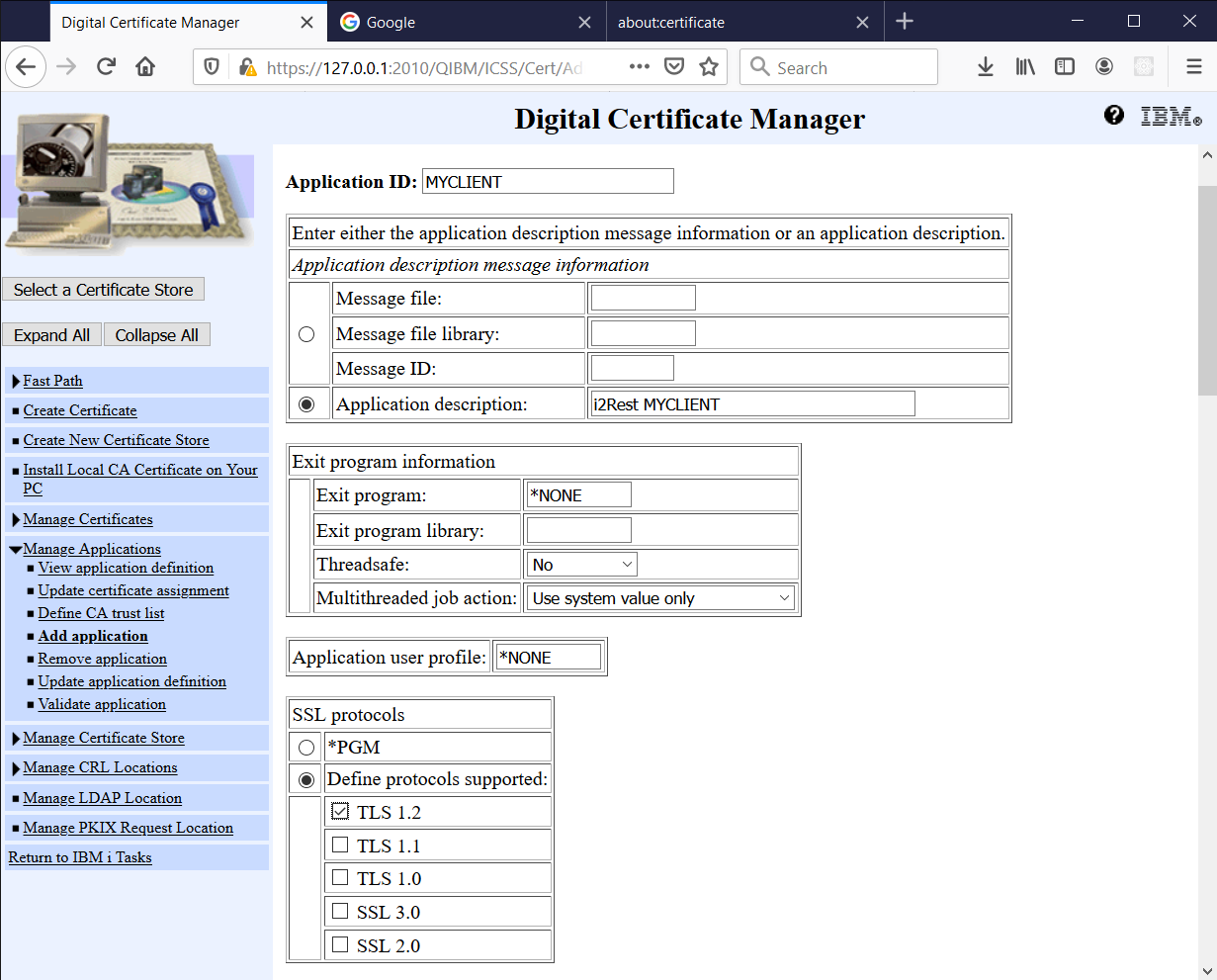The image size is (1217, 980).
Task: Click the IBM logo
Action: [x=1171, y=117]
